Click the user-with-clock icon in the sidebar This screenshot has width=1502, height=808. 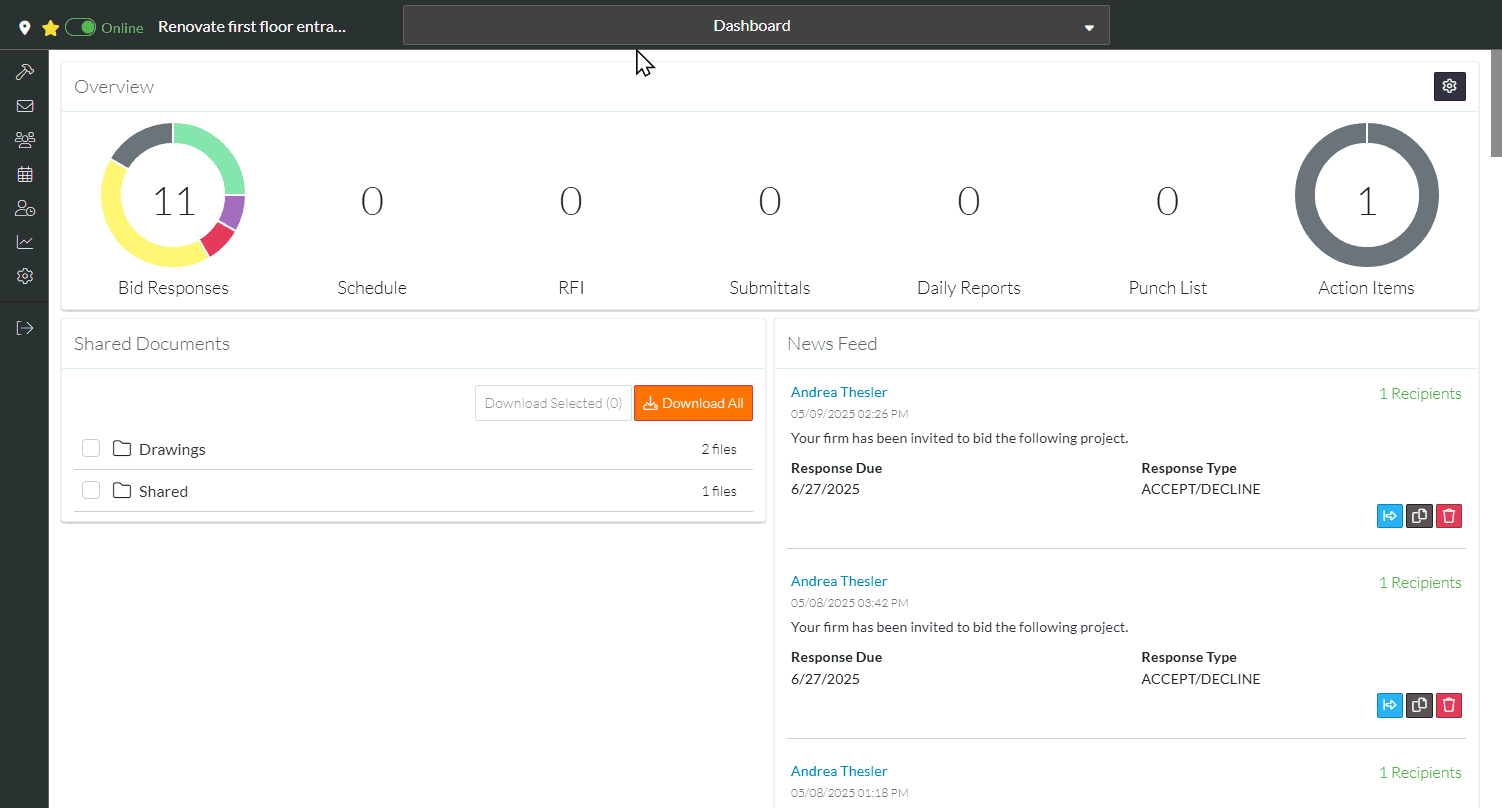(25, 208)
